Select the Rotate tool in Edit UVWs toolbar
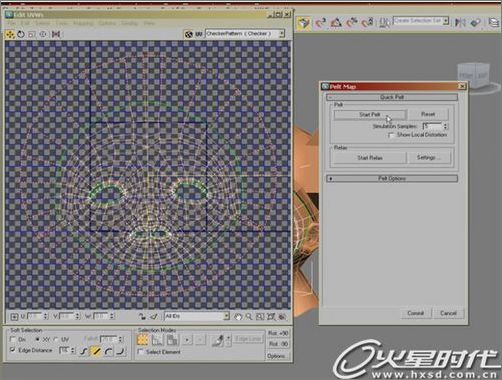502x380 pixels. click(21, 34)
